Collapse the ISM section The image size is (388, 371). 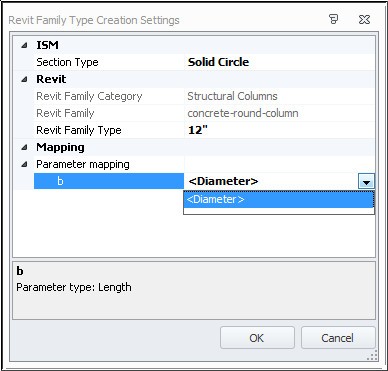pyautogui.click(x=24, y=45)
